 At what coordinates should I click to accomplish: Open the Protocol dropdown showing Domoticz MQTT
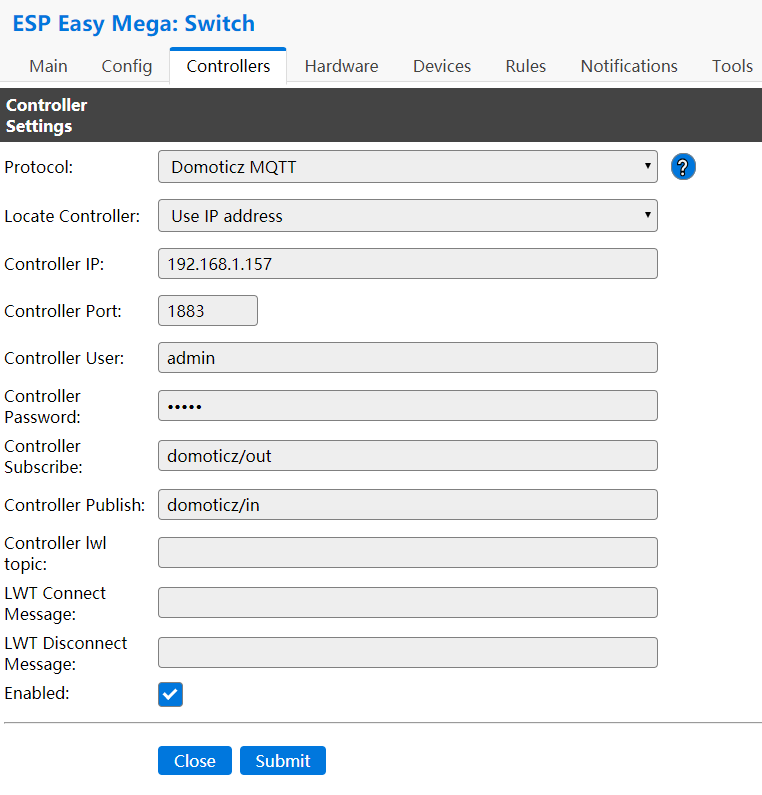click(x=408, y=167)
